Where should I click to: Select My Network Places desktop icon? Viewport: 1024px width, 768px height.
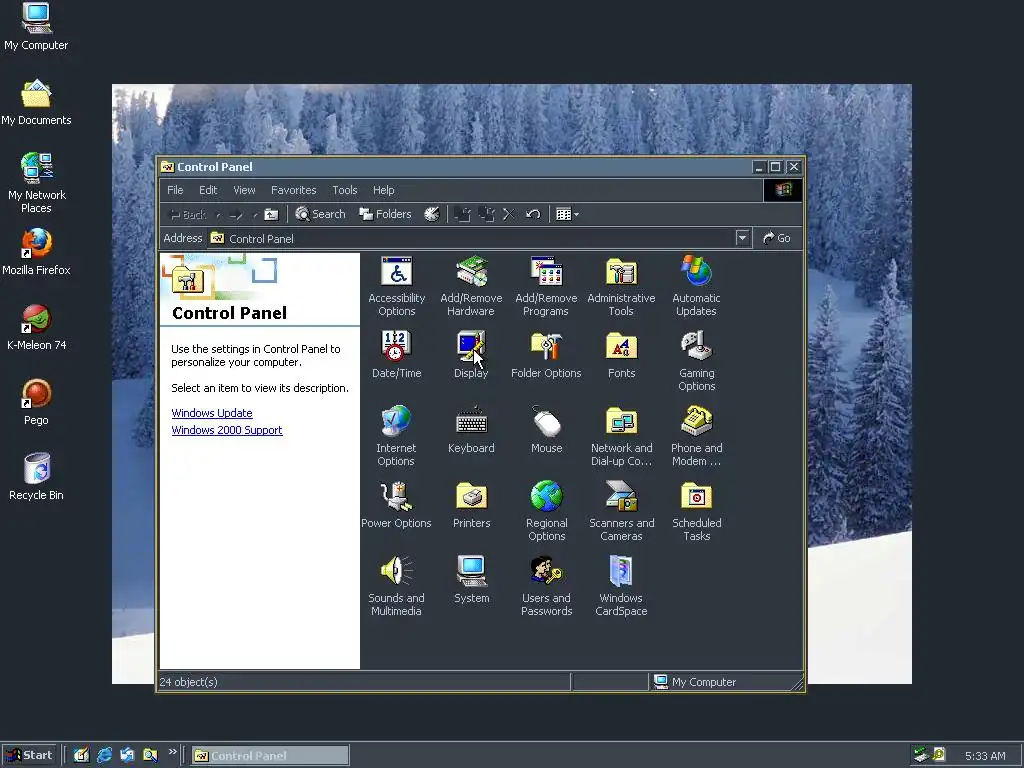click(x=36, y=183)
